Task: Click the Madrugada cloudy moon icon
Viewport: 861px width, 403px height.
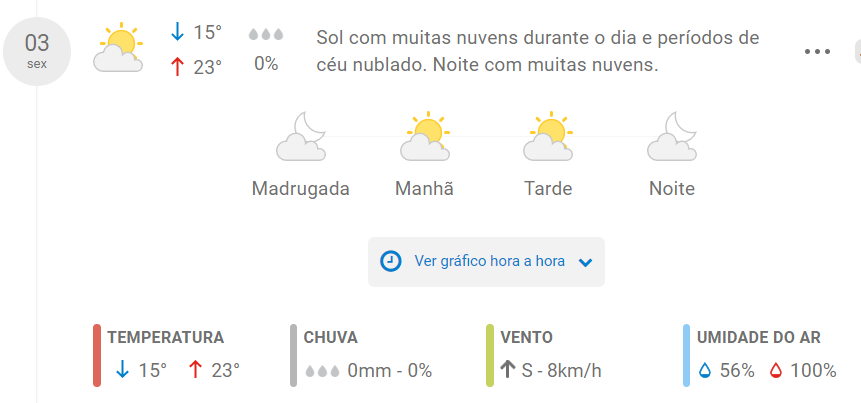Action: (x=301, y=136)
